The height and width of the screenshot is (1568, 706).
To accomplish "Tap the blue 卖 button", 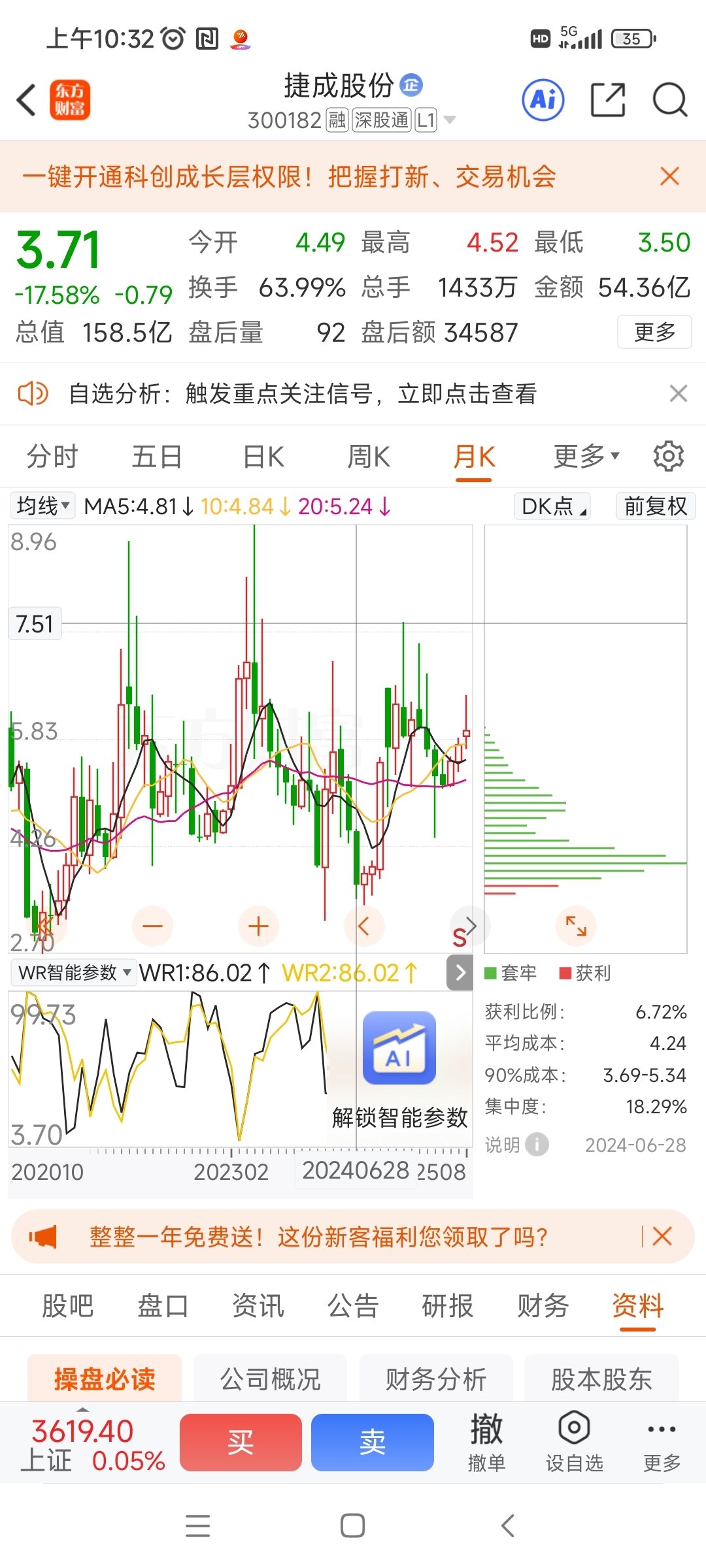I will (373, 1442).
